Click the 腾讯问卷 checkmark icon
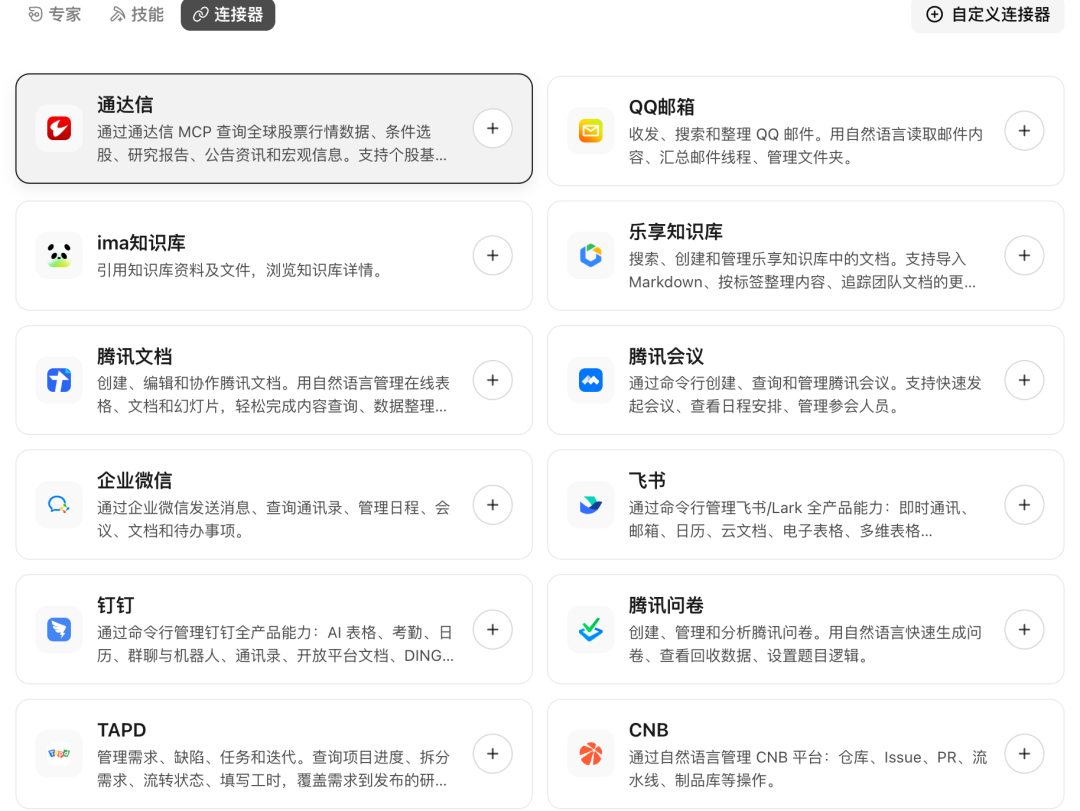The height and width of the screenshot is (811, 1080). tap(591, 630)
